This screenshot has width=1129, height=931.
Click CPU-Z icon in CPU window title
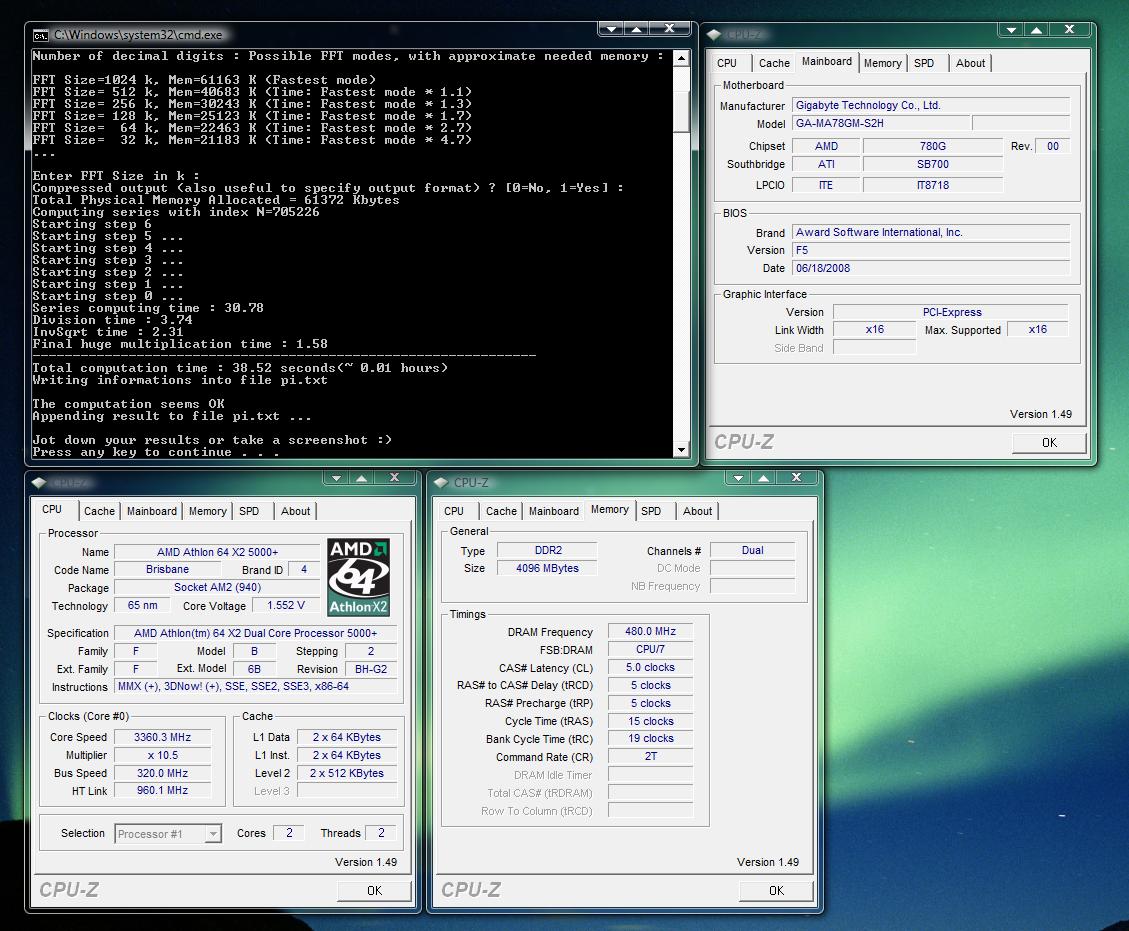[39, 482]
